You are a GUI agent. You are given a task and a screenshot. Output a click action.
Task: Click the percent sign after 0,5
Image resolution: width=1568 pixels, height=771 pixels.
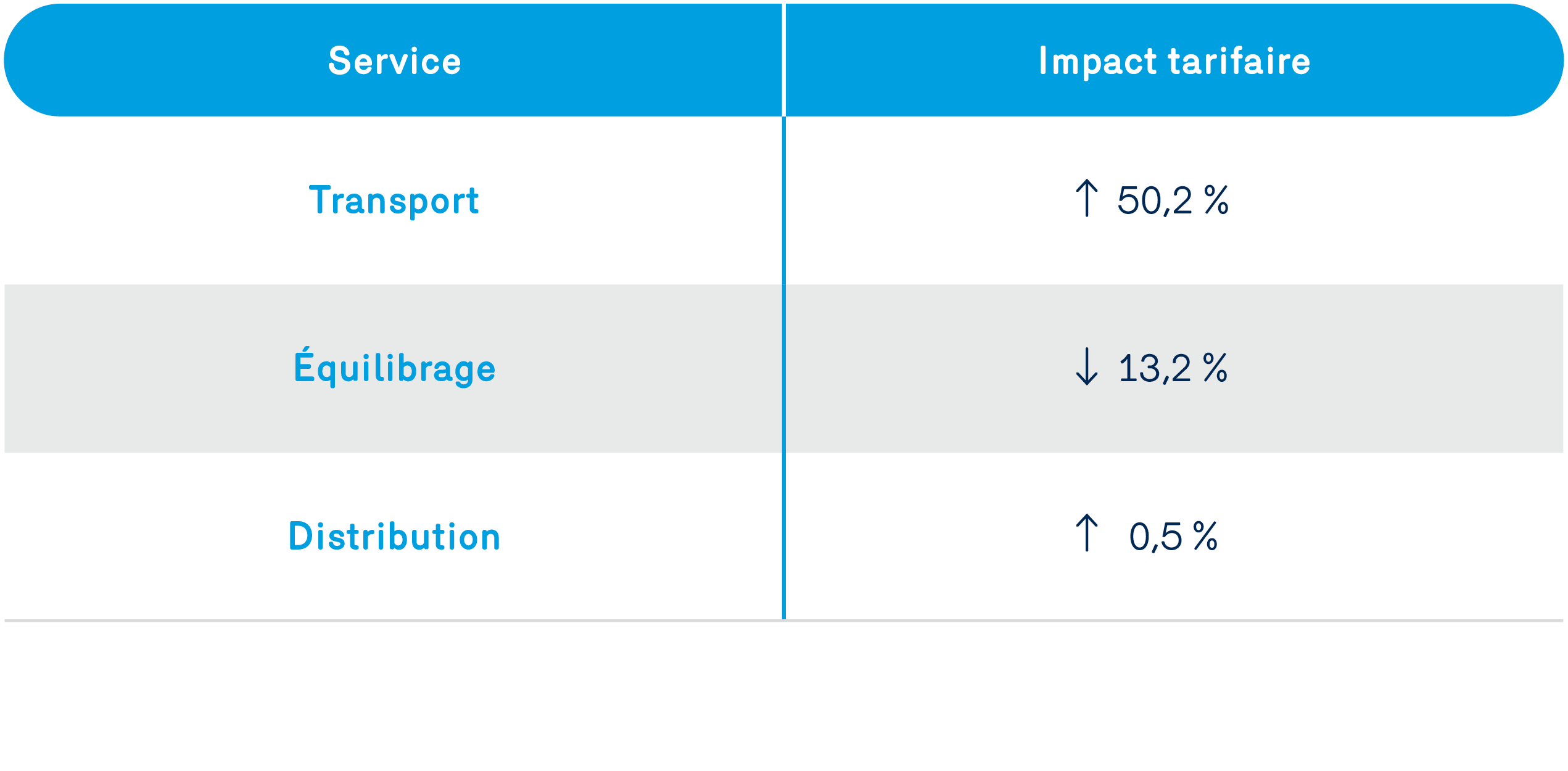pyautogui.click(x=1205, y=536)
